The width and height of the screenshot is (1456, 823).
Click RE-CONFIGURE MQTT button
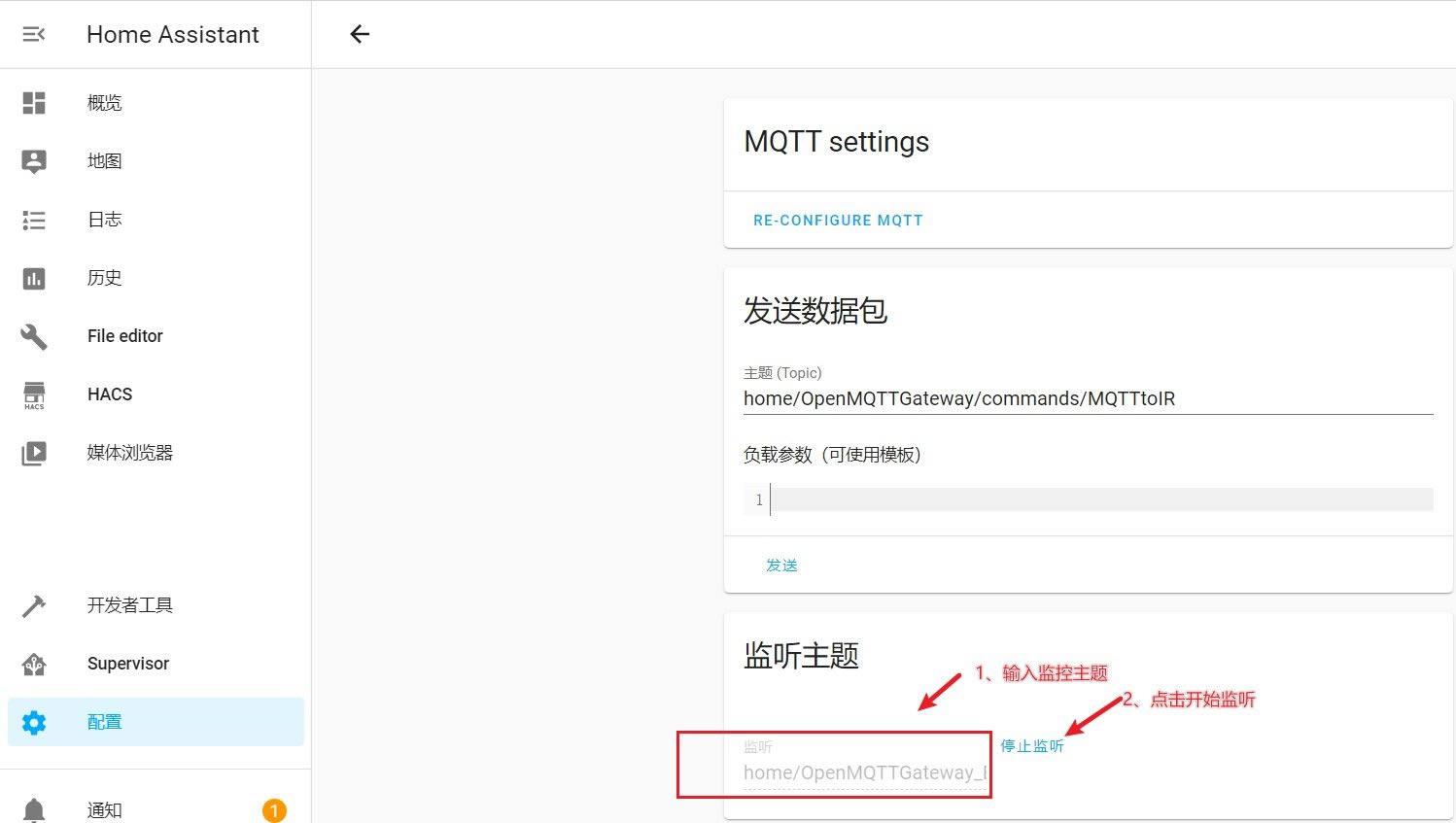pos(838,221)
